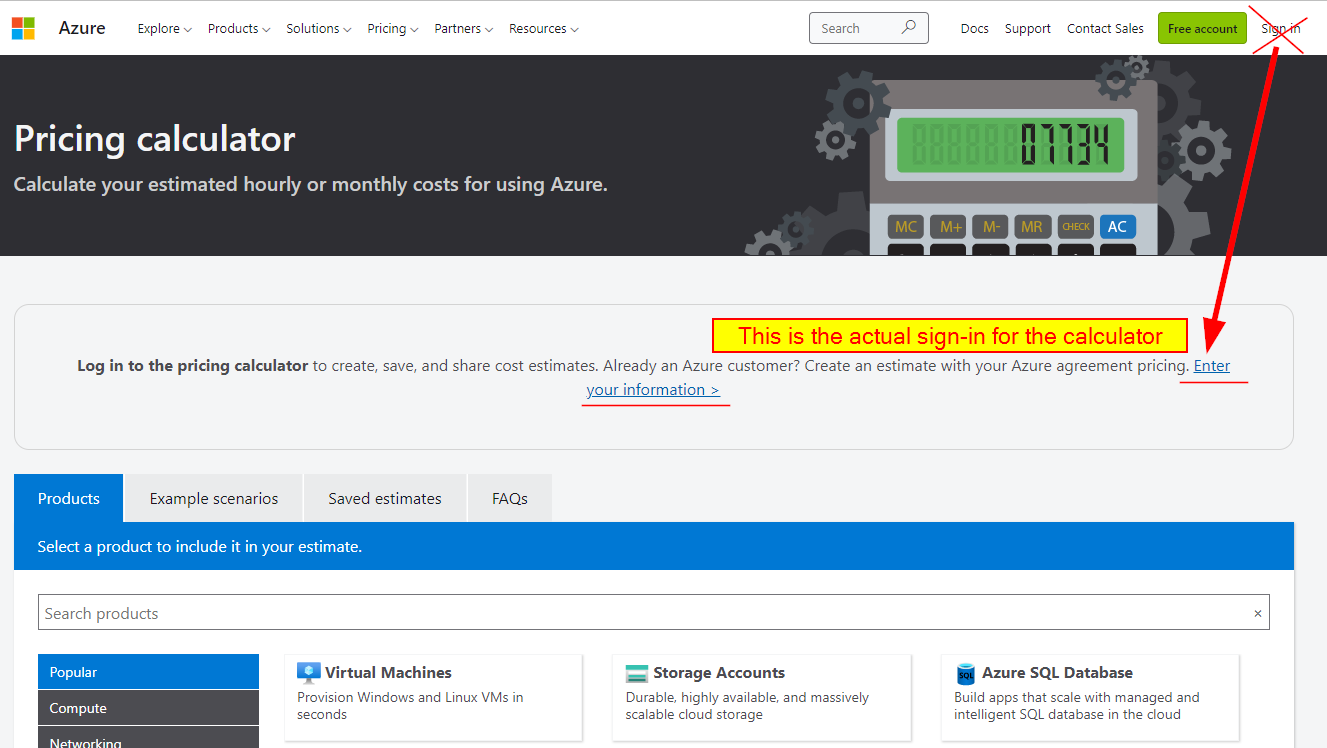
Task: Select the Popular category
Action: 148,672
